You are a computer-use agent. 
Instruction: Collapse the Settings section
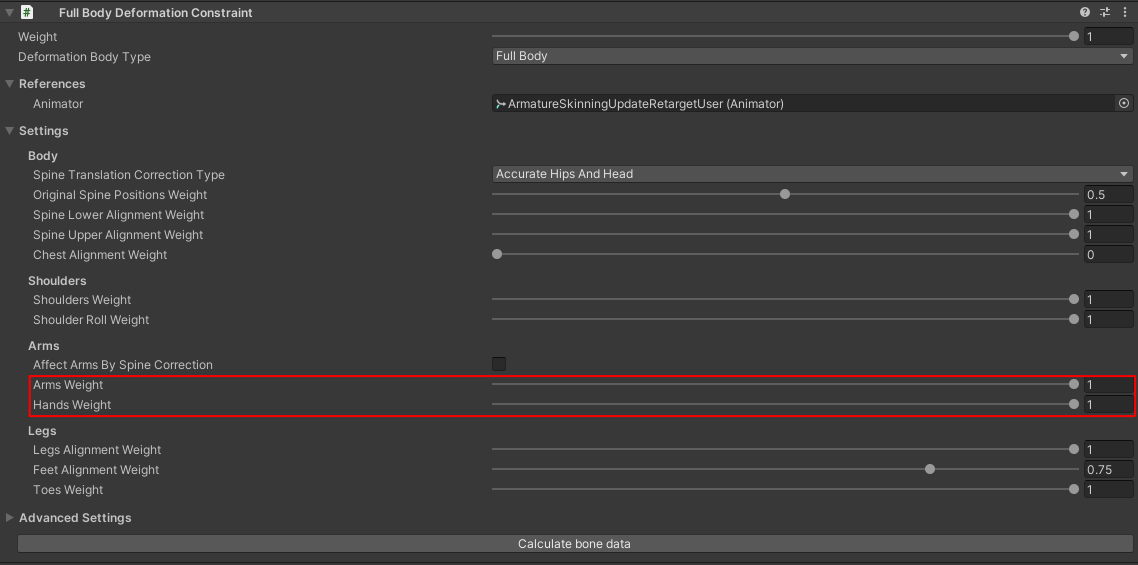9,131
